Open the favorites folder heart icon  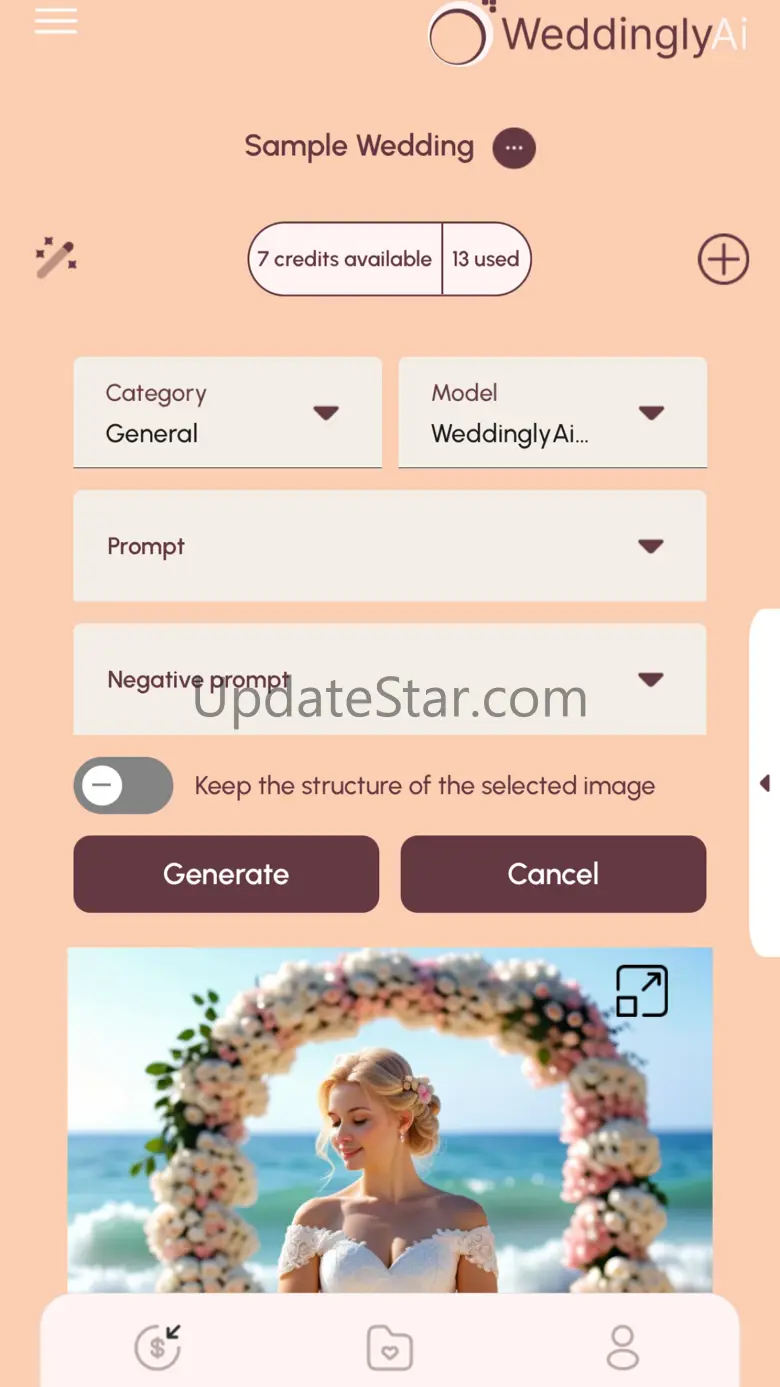click(390, 1347)
